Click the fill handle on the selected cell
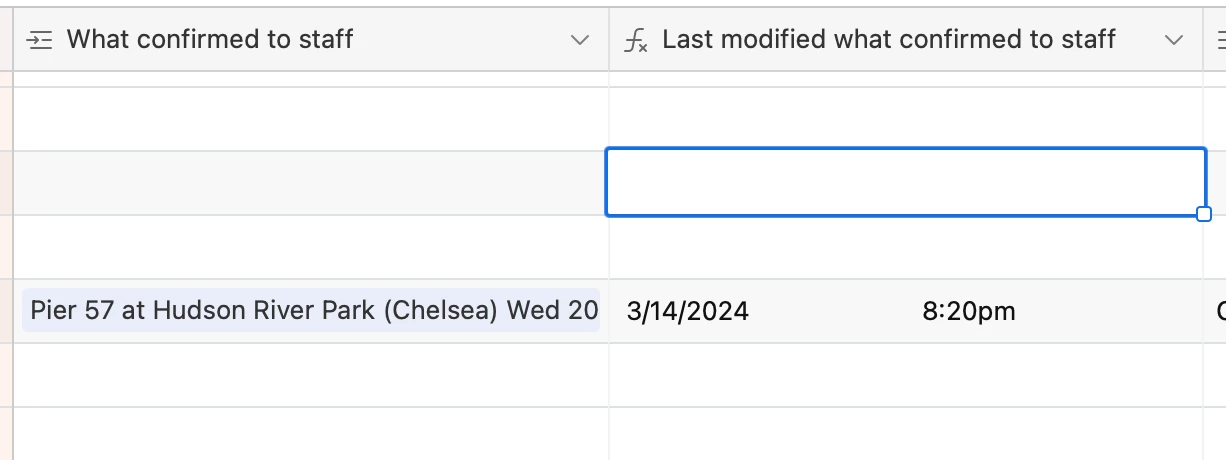This screenshot has height=460, width=1226. (x=1204, y=214)
